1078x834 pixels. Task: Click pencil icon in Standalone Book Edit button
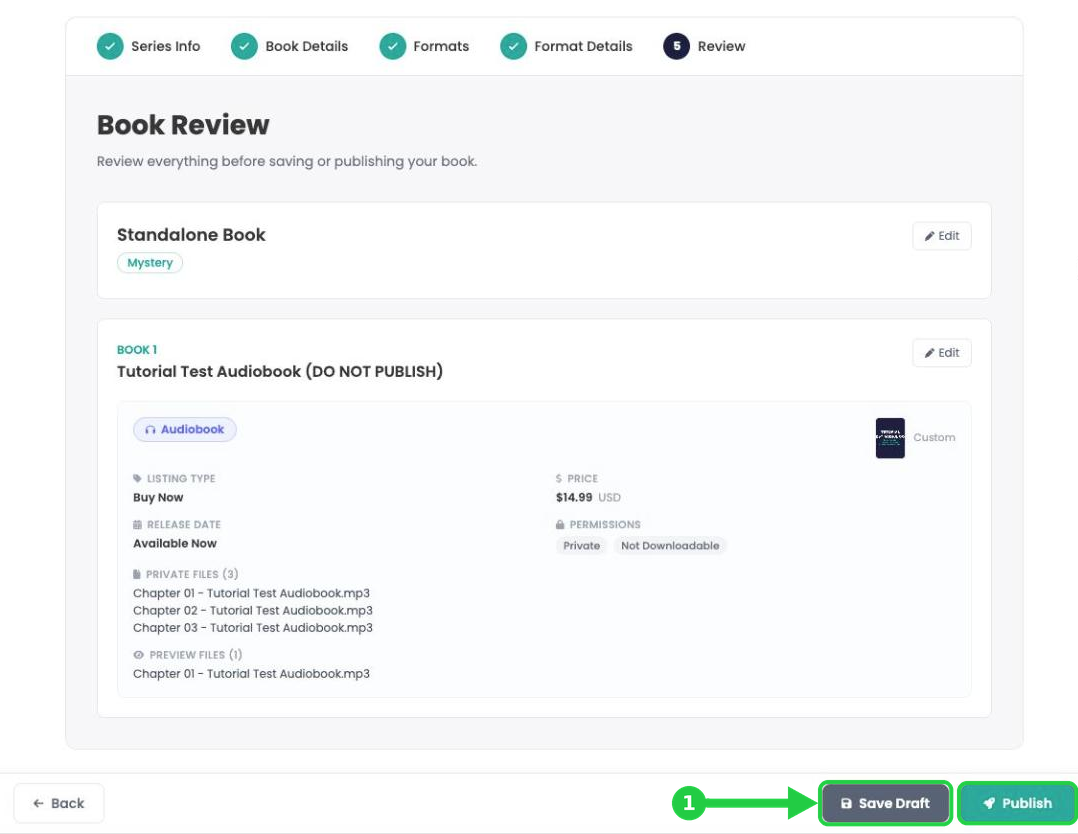(x=930, y=237)
